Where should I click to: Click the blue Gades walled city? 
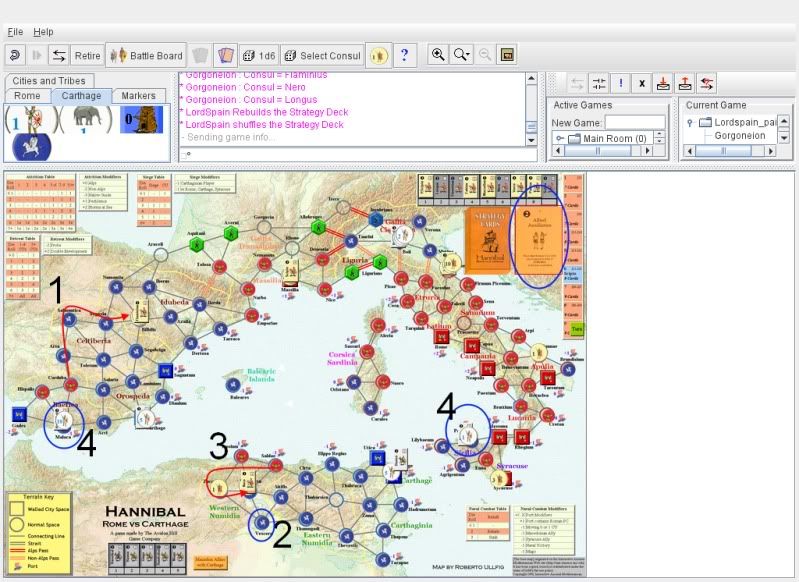click(x=19, y=414)
